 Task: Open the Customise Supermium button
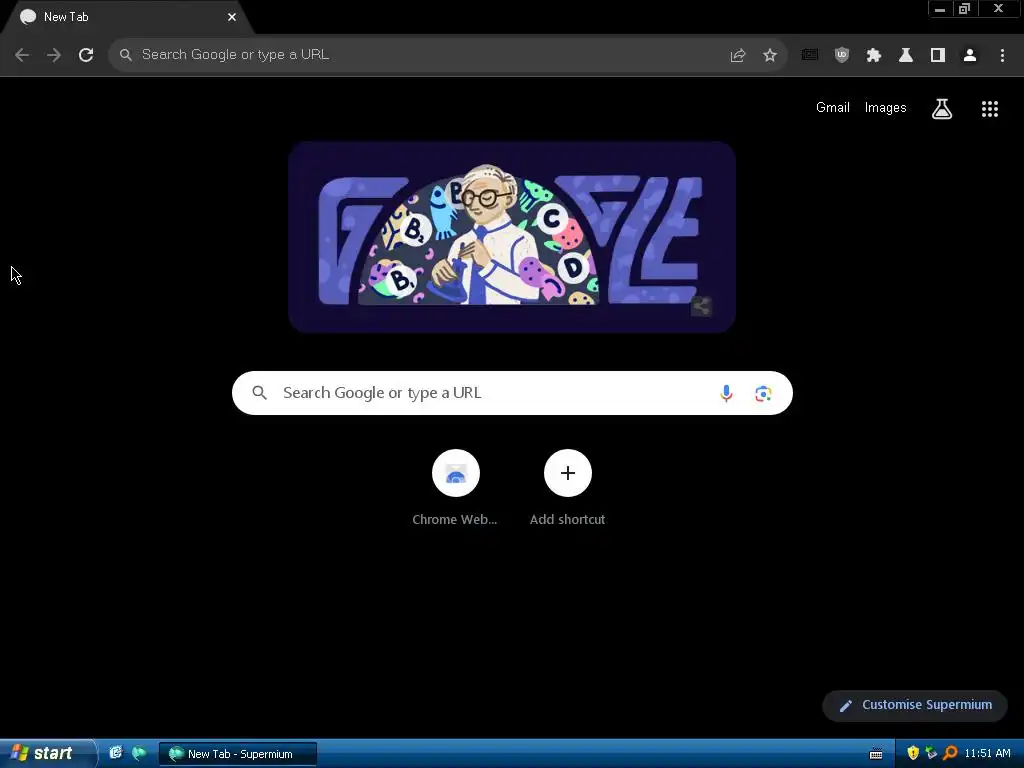point(915,705)
